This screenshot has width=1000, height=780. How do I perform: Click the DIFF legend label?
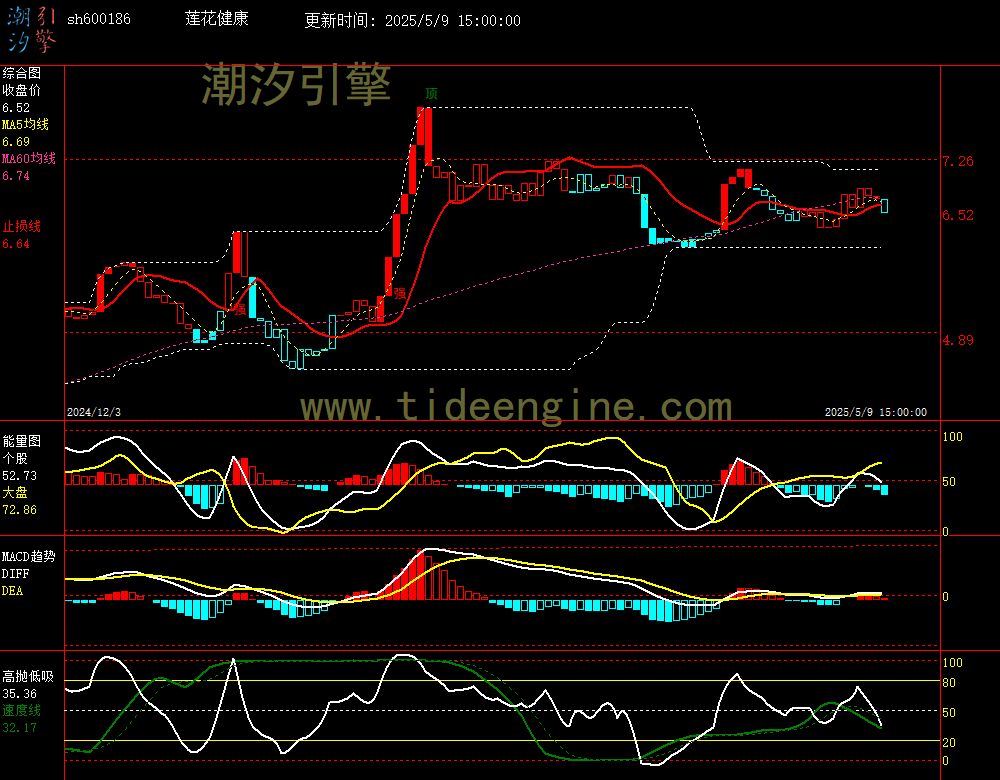point(15,573)
